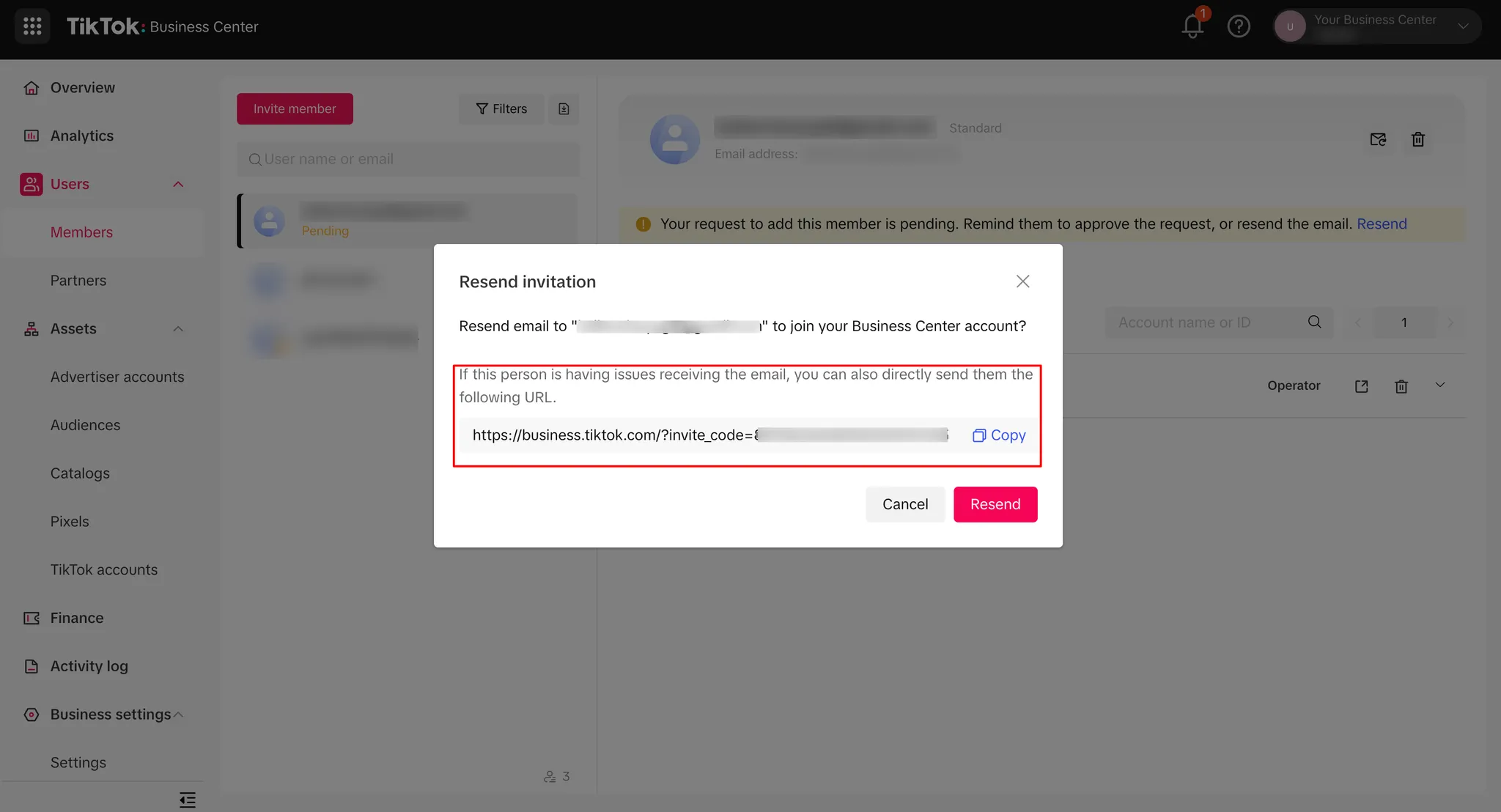The image size is (1501, 812).
Task: Expand the Operator row chevron
Action: tap(1439, 385)
